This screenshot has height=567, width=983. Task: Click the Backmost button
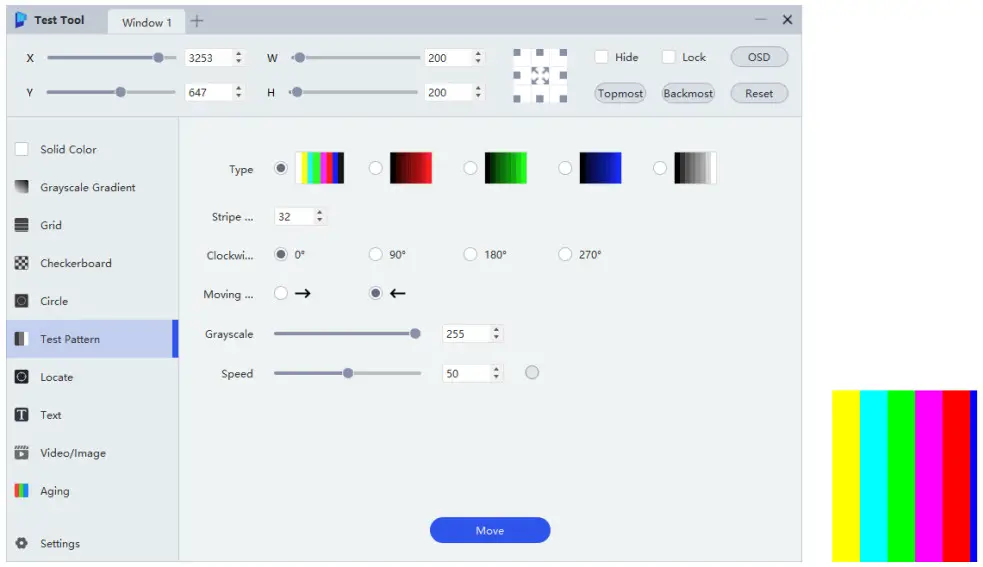tap(688, 93)
